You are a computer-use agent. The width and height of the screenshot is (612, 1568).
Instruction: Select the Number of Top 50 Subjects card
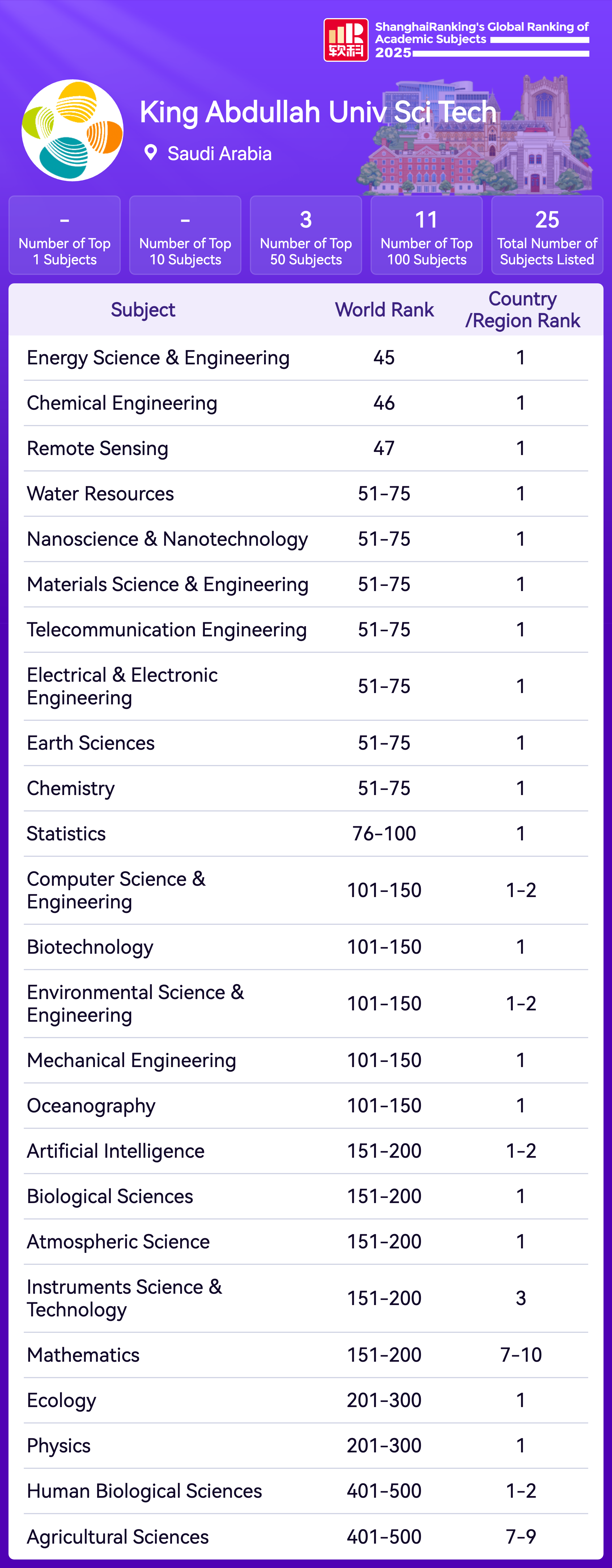click(x=306, y=235)
